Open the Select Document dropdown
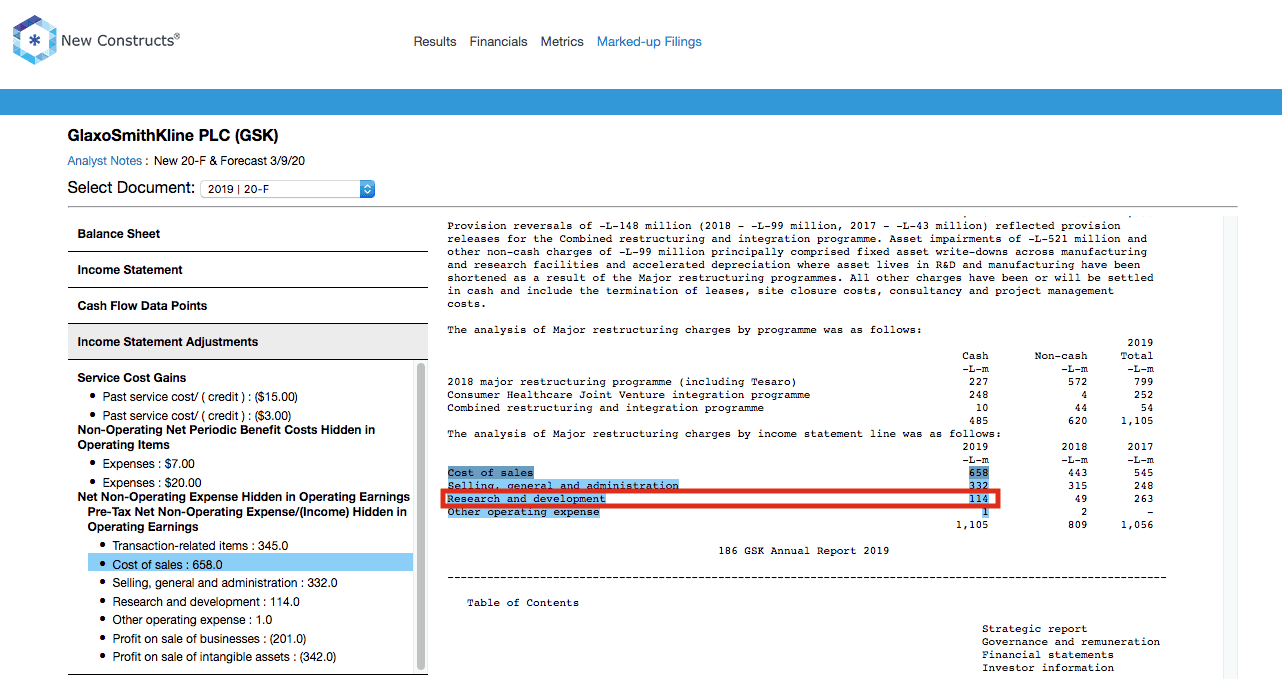The image size is (1282, 679). pos(287,189)
